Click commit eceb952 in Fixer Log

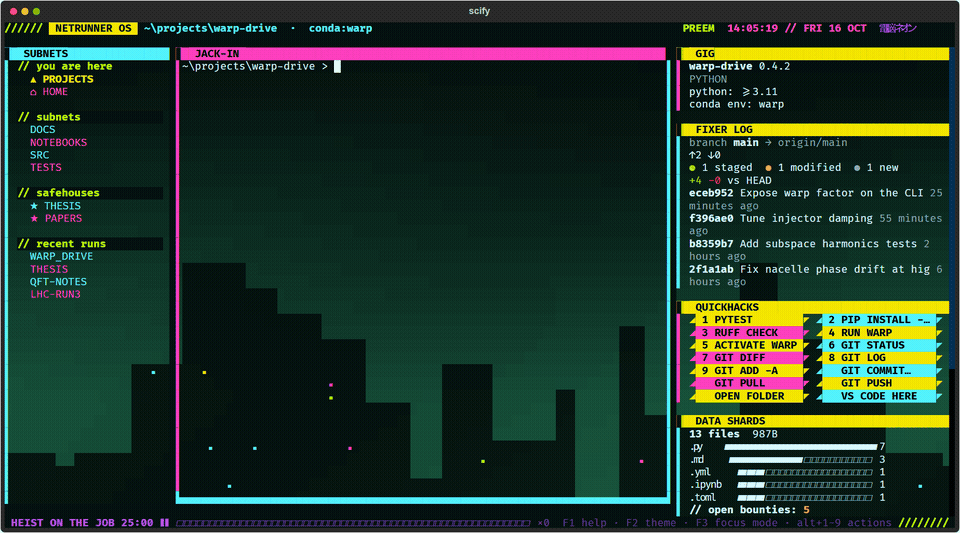[x=711, y=193]
